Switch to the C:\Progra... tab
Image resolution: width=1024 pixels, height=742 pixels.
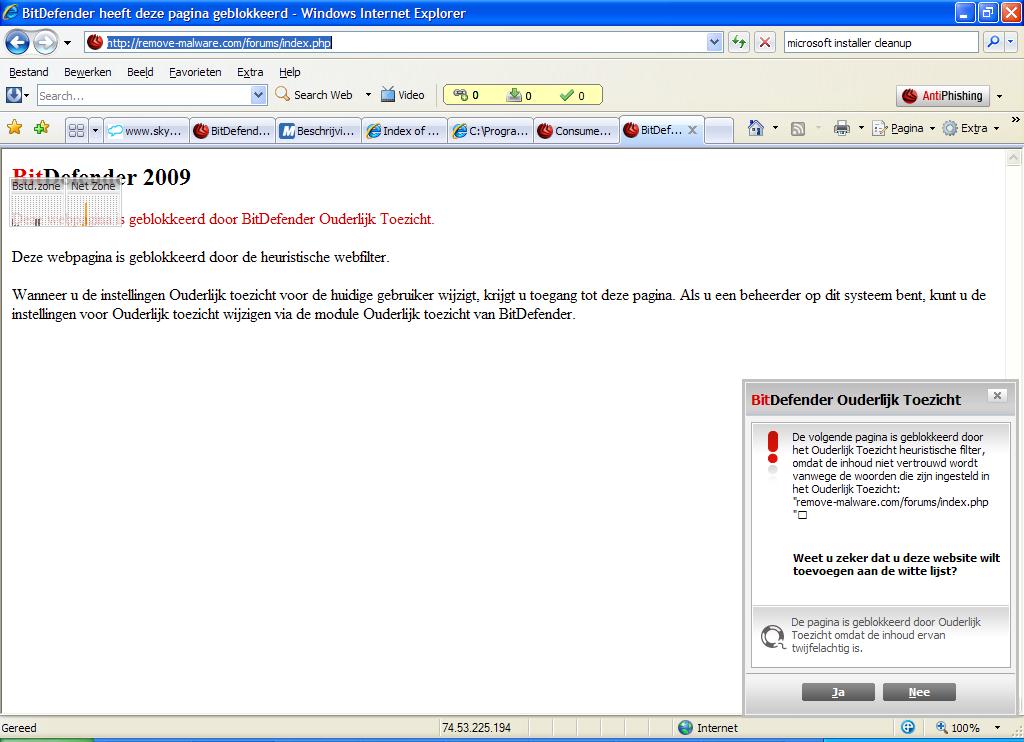(x=490, y=131)
